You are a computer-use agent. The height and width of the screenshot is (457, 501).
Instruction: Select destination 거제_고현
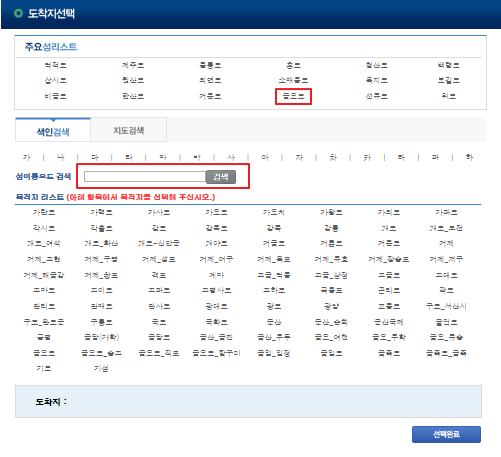[x=44, y=259]
